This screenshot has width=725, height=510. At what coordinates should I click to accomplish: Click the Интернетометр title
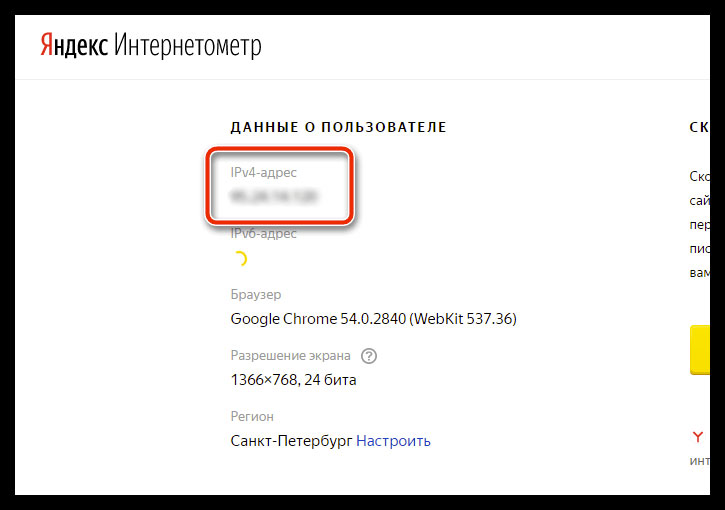[188, 46]
